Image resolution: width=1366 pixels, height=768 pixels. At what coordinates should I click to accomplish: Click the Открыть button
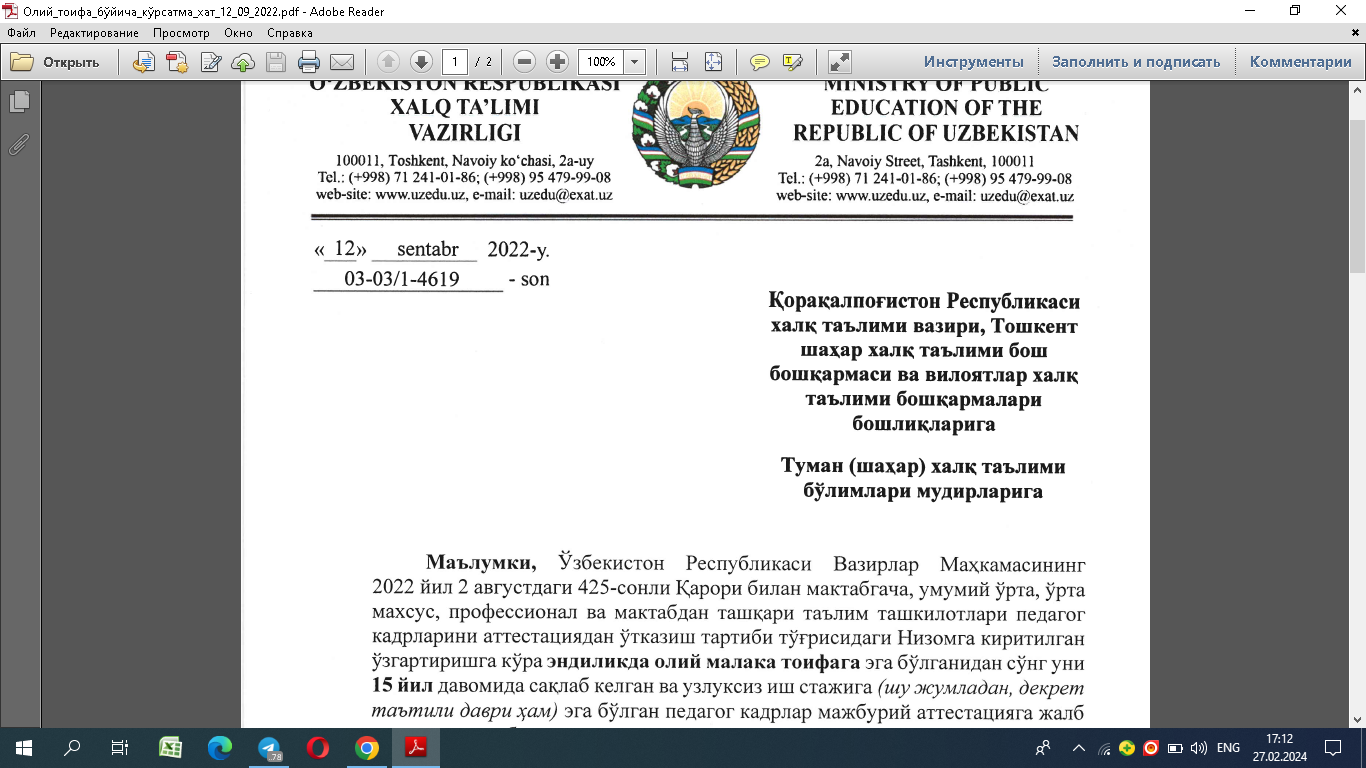pyautogui.click(x=56, y=62)
